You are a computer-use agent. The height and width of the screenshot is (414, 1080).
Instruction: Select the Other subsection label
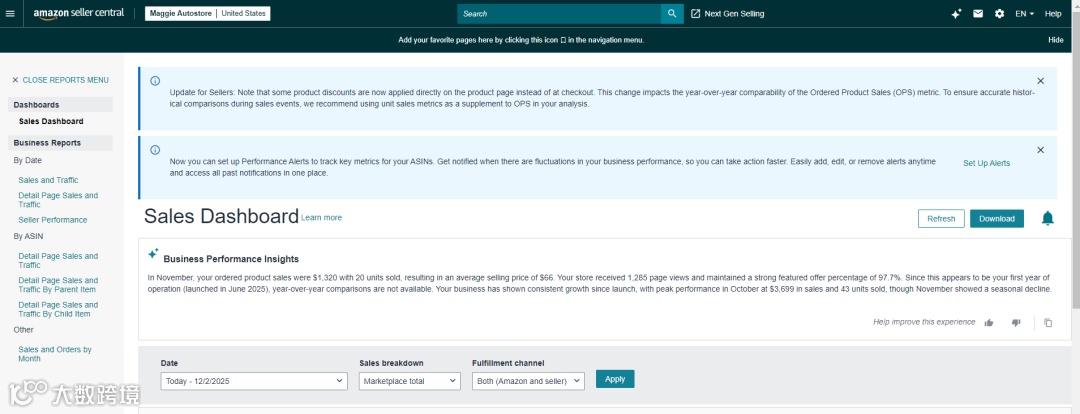pos(23,330)
